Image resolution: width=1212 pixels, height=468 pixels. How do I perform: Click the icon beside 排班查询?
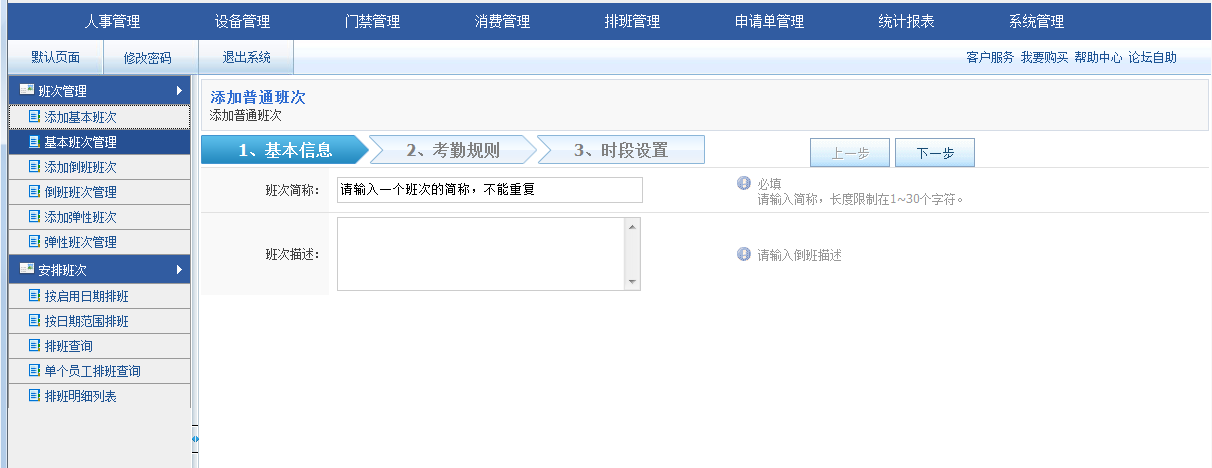35,345
